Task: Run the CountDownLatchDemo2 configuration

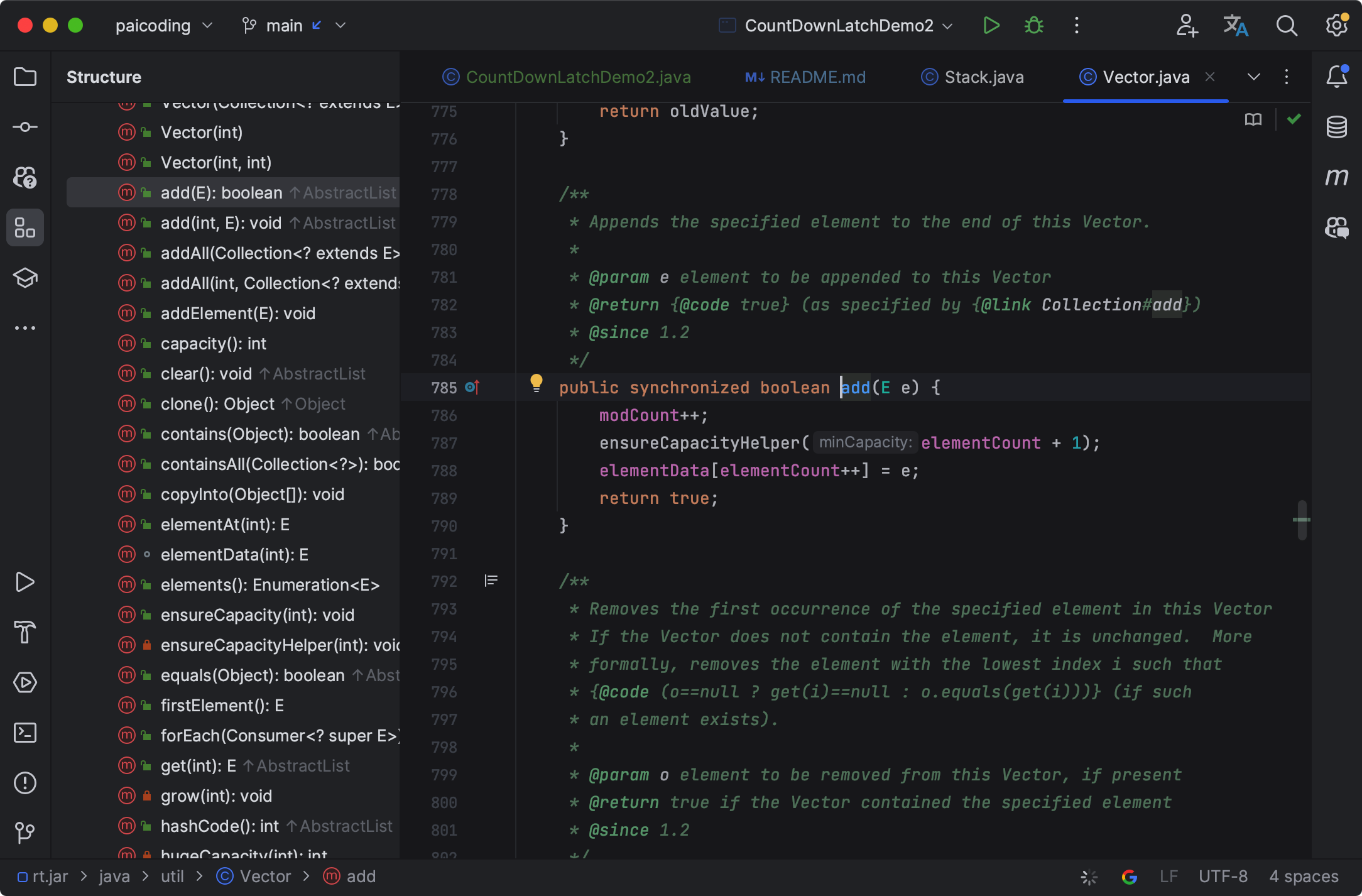Action: (991, 25)
